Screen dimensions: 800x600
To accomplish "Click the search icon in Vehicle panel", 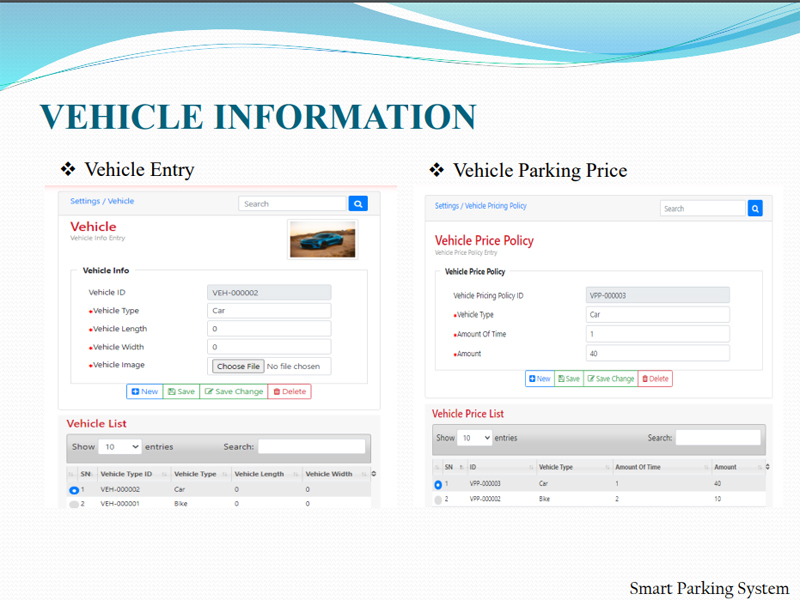I will point(358,203).
